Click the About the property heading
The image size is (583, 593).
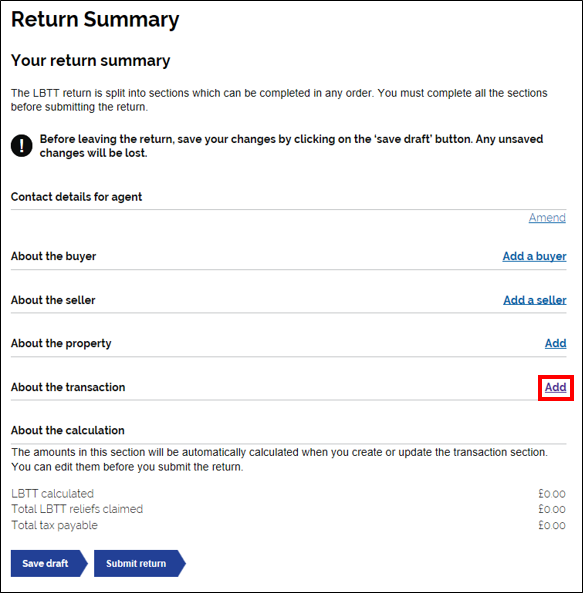pyautogui.click(x=61, y=343)
